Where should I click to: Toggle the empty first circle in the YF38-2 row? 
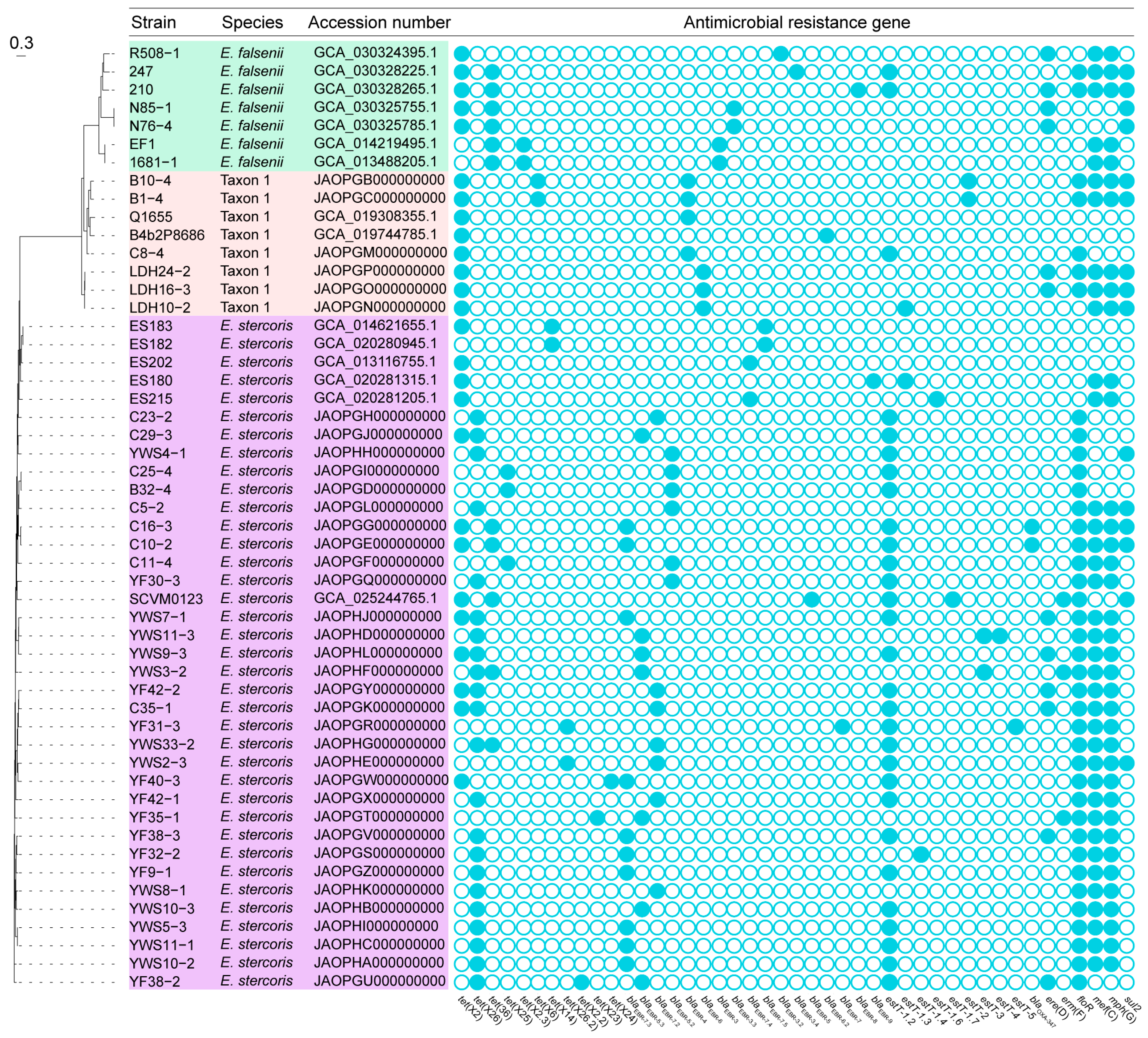[462, 982]
